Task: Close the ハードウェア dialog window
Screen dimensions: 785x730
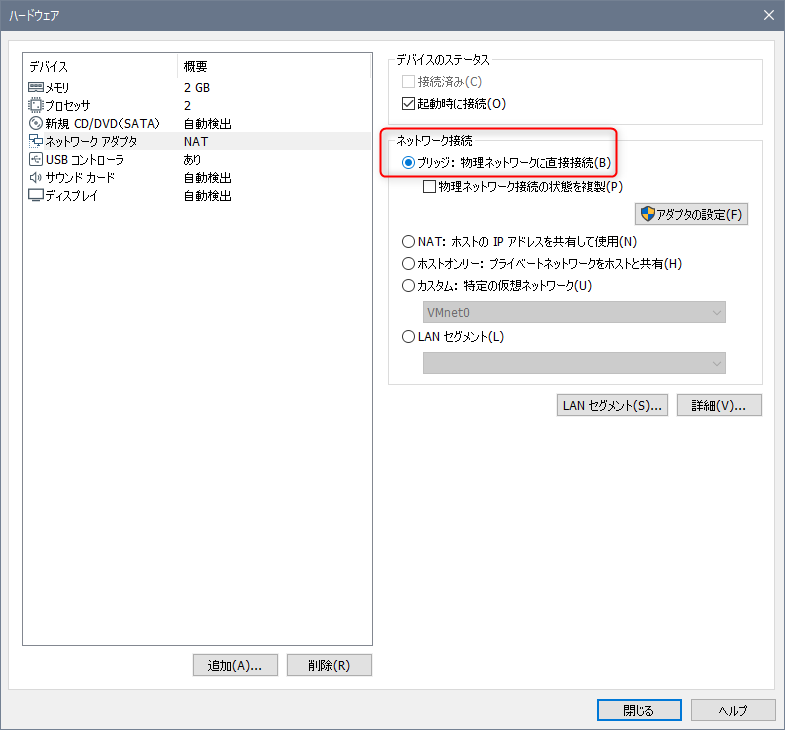Action: (769, 15)
